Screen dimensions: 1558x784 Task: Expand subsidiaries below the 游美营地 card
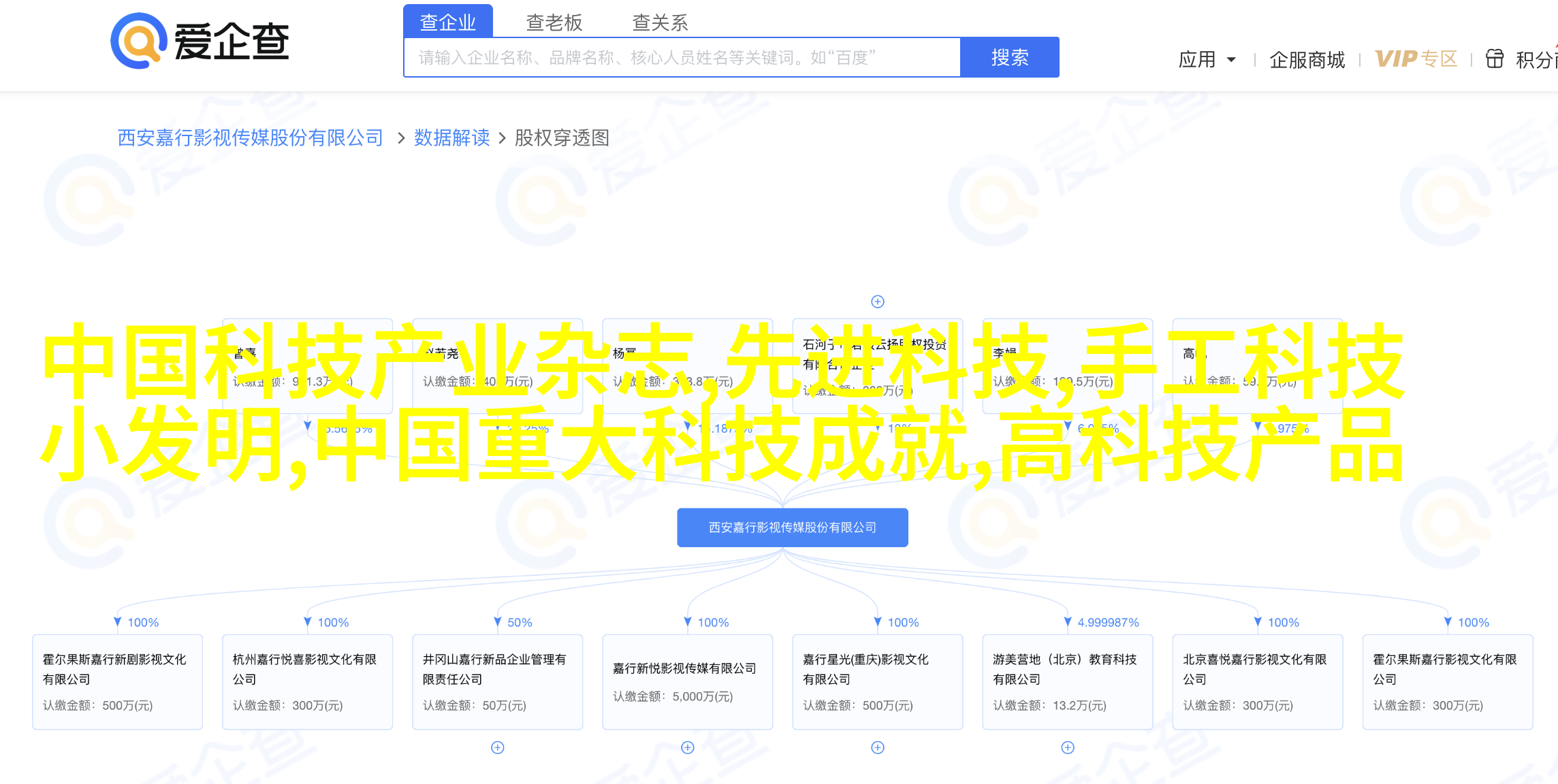(1068, 747)
